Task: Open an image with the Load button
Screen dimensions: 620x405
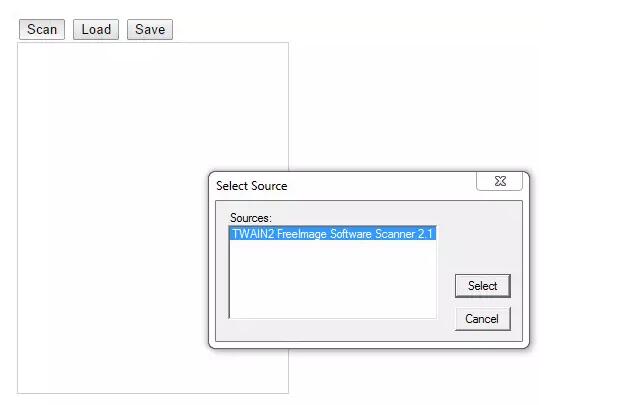Action: pyautogui.click(x=96, y=29)
